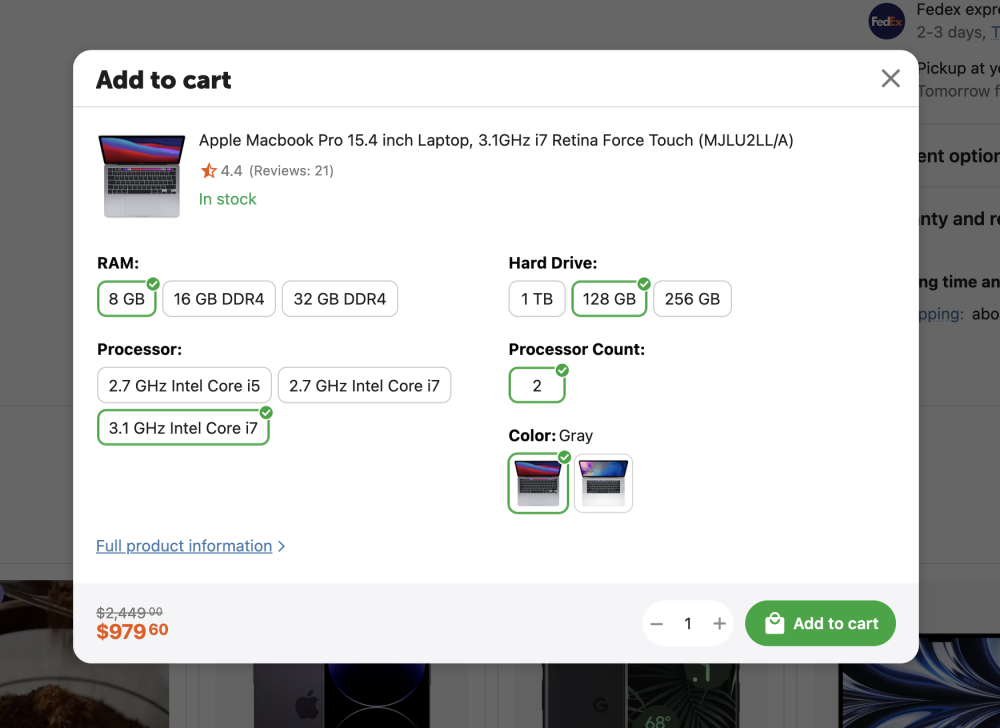This screenshot has height=728, width=1000.
Task: Click the minus quantity icon
Action: pyautogui.click(x=657, y=624)
